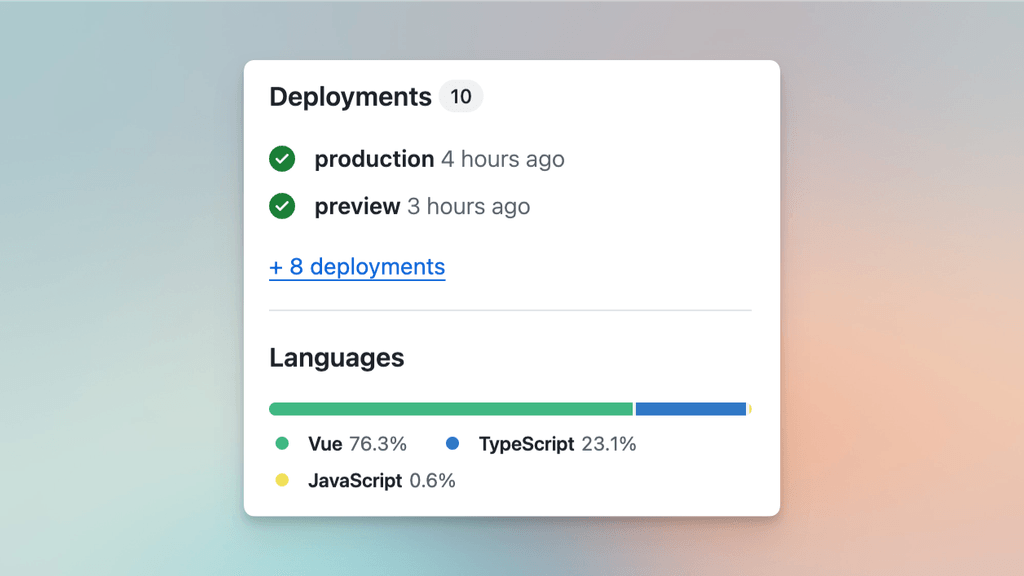The width and height of the screenshot is (1024, 576).
Task: Click the production deployment checkmark circle
Action: click(282, 159)
